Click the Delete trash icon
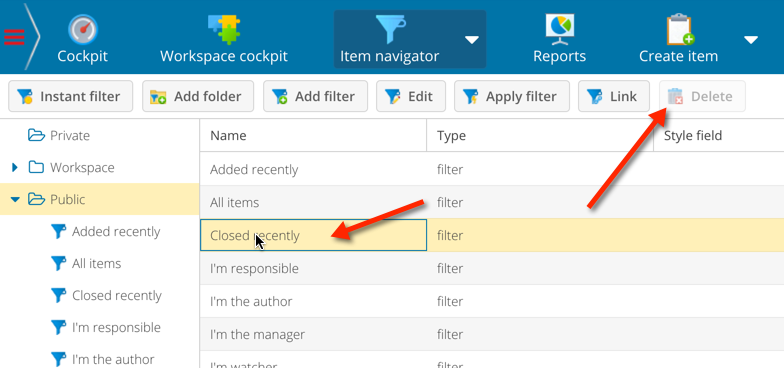This screenshot has width=784, height=368. click(x=675, y=96)
